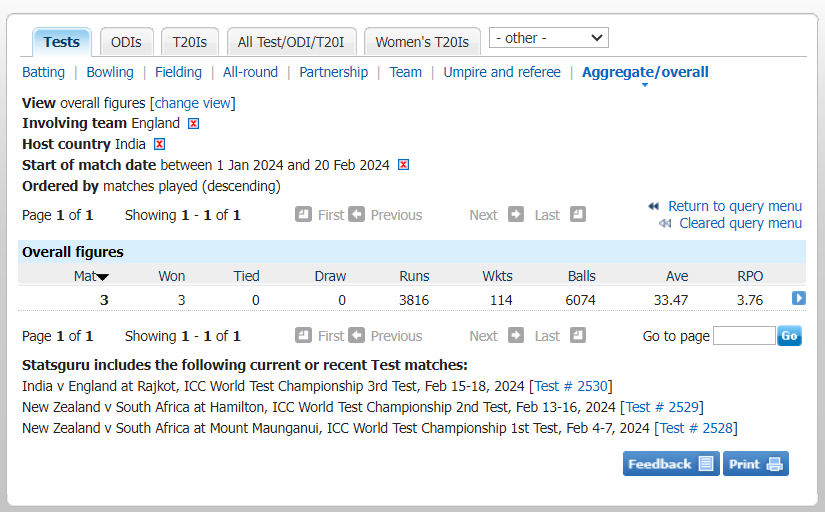Click the Print button
The height and width of the screenshot is (512, 825).
pos(756,464)
